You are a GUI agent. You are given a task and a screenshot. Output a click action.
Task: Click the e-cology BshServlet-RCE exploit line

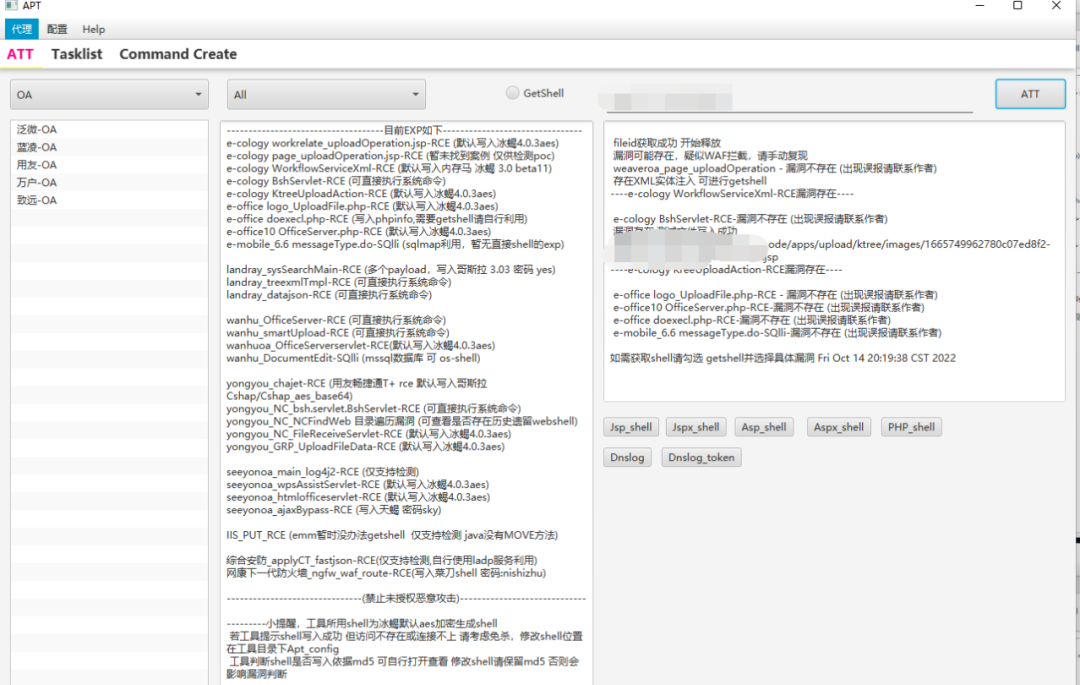pyautogui.click(x=336, y=181)
